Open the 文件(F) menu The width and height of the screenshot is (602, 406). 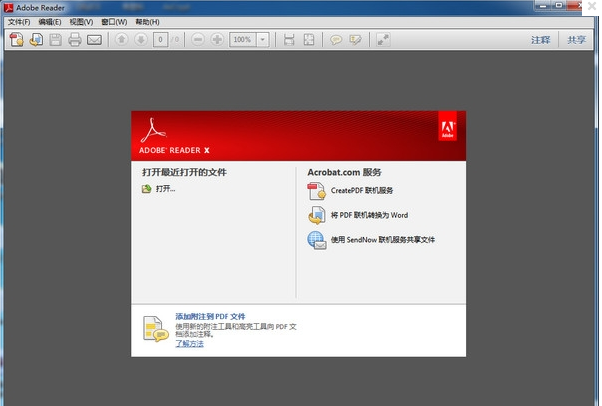click(19, 22)
